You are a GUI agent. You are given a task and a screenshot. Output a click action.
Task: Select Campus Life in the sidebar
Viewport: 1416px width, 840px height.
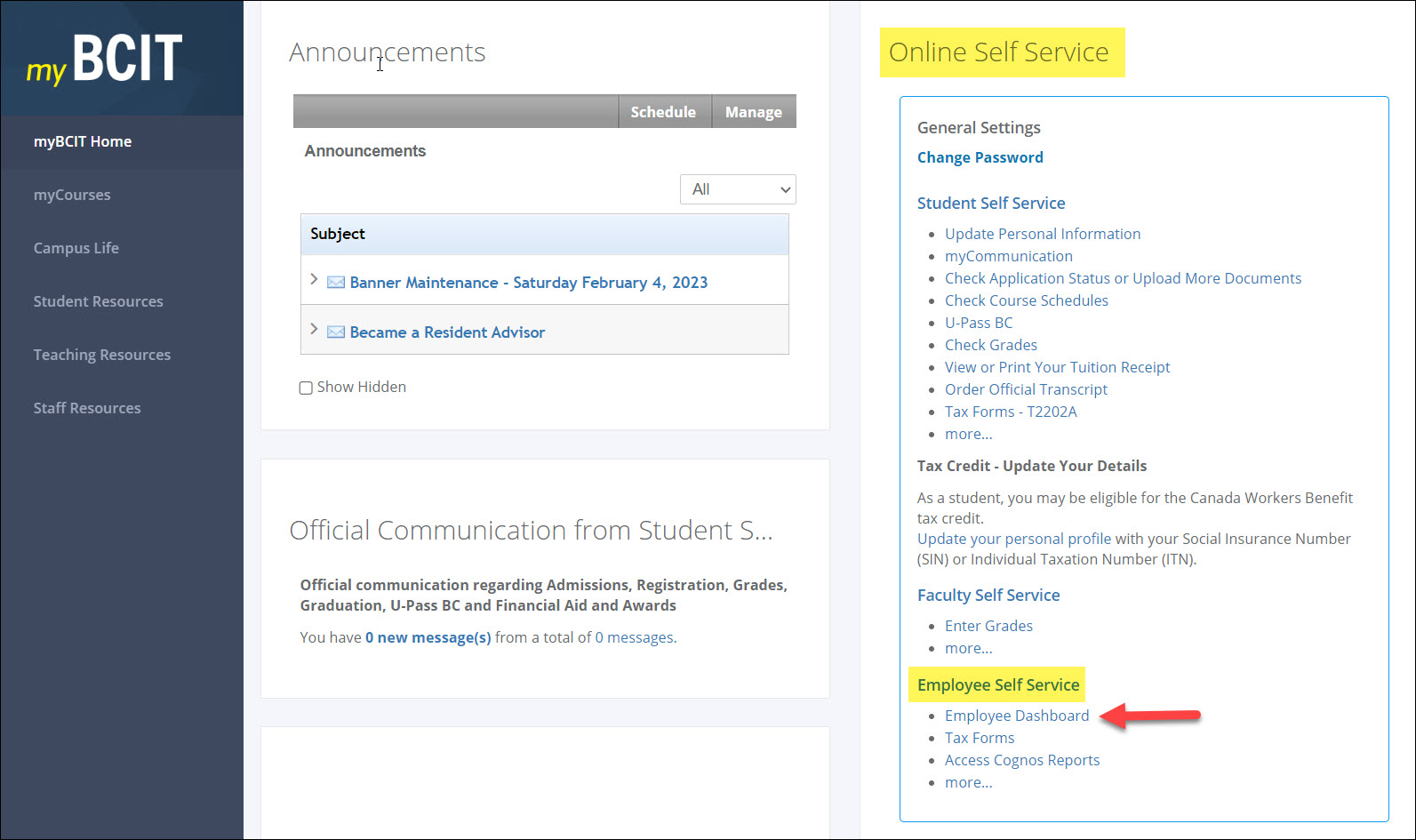pyautogui.click(x=76, y=248)
